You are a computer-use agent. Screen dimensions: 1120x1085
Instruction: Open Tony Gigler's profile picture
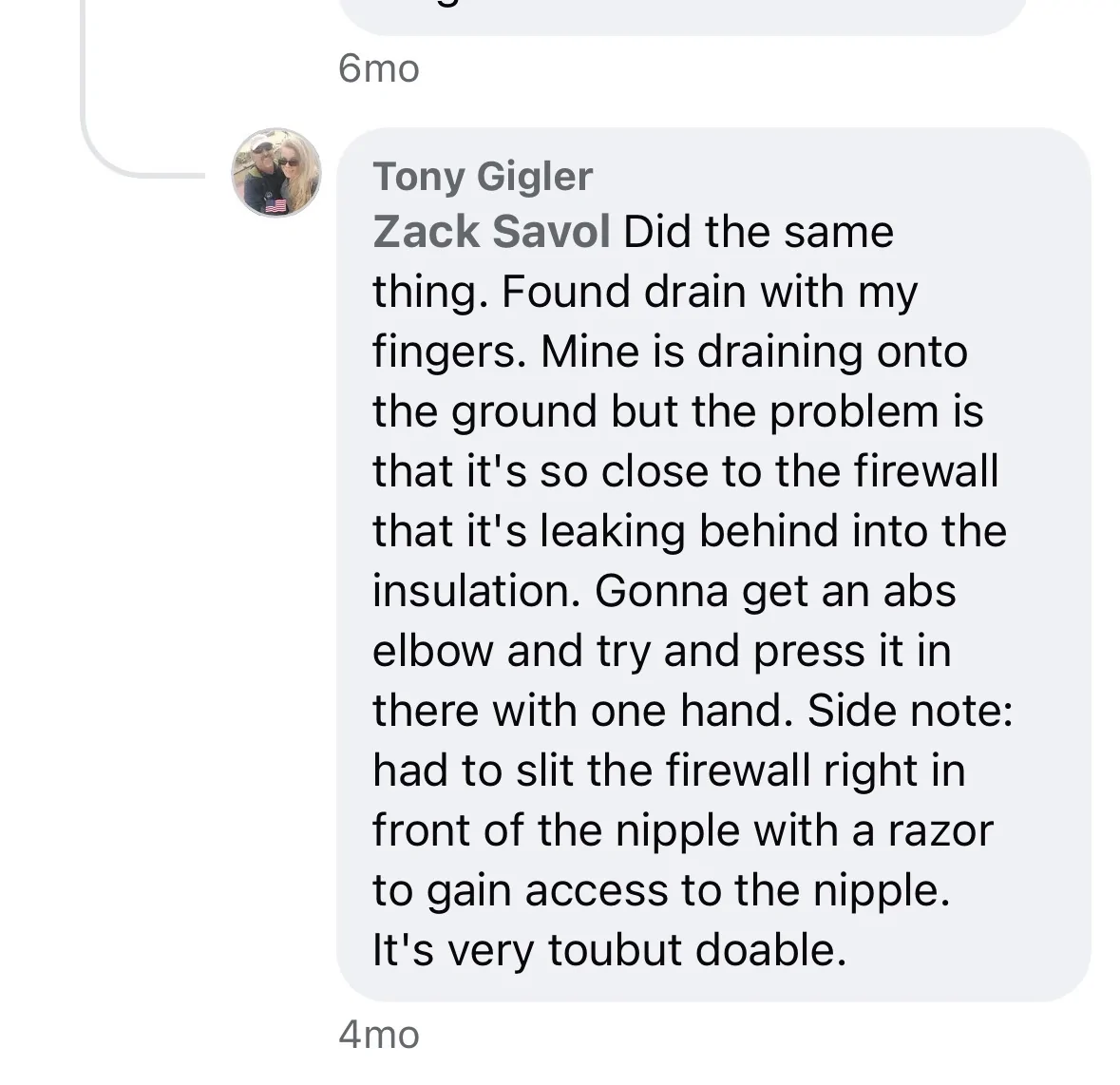pos(276,173)
